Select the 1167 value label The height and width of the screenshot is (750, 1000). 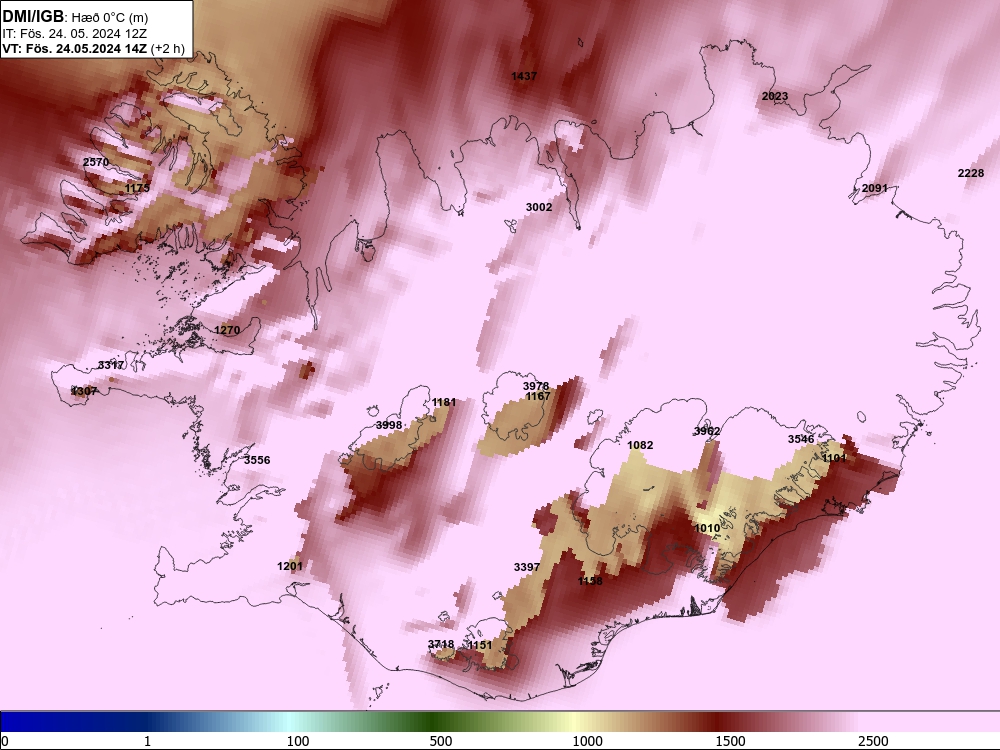point(538,397)
